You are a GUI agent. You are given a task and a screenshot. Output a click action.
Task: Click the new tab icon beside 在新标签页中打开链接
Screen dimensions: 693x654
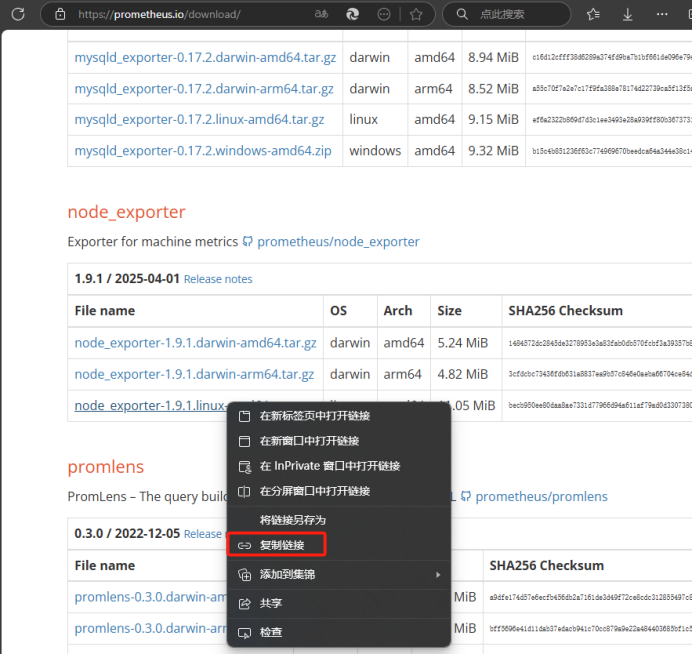click(x=244, y=416)
